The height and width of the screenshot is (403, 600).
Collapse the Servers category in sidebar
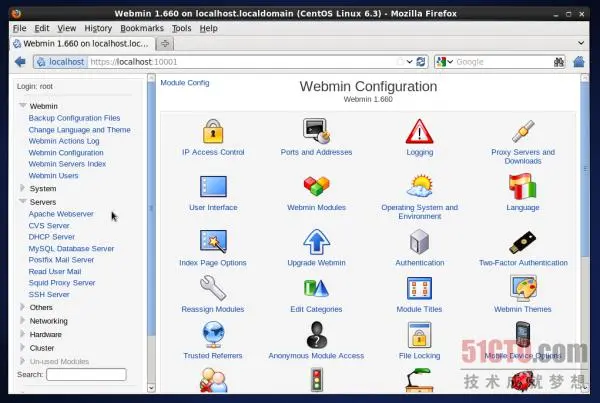tap(23, 201)
